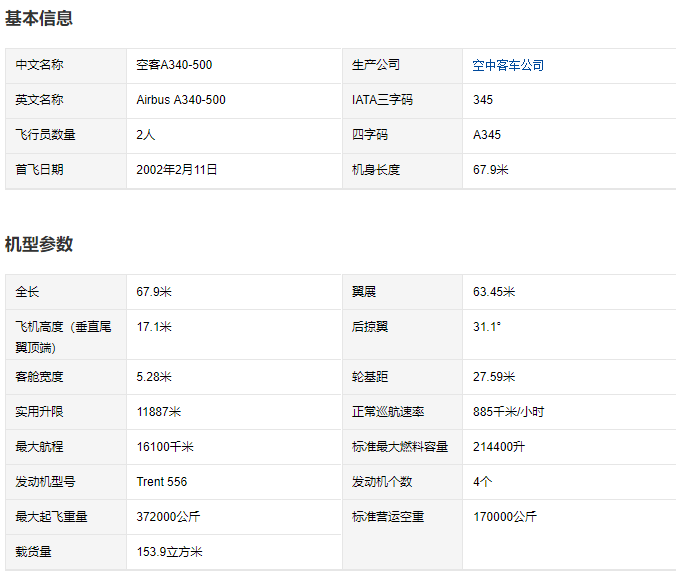
Task: Click the wheelbase value 27.59米
Action: [494, 376]
